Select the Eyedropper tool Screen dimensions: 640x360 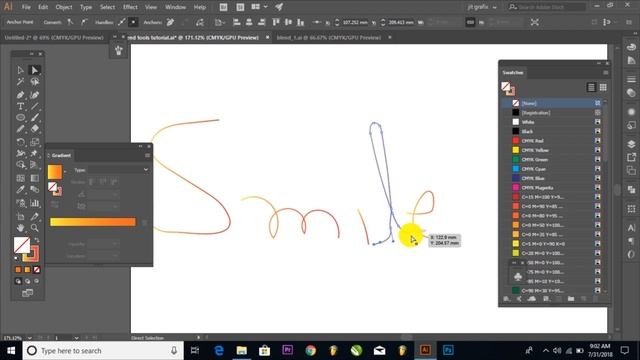pyautogui.click(x=20, y=190)
